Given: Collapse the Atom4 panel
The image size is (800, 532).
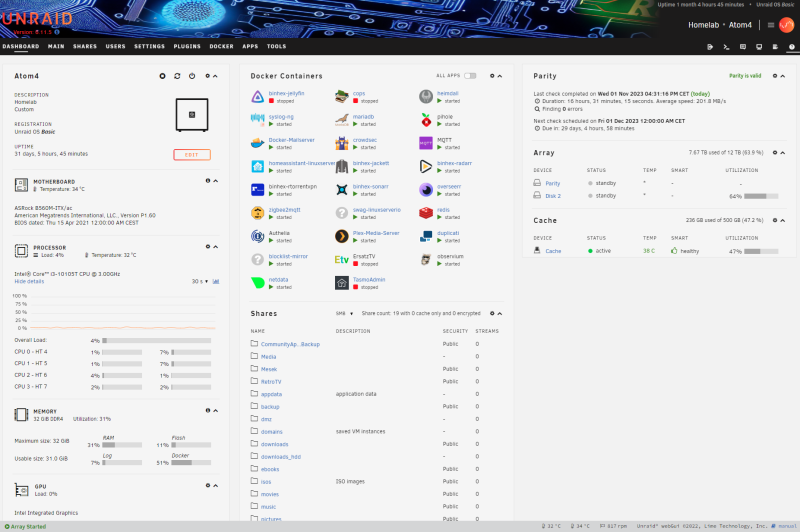Looking at the screenshot, I should [x=215, y=76].
